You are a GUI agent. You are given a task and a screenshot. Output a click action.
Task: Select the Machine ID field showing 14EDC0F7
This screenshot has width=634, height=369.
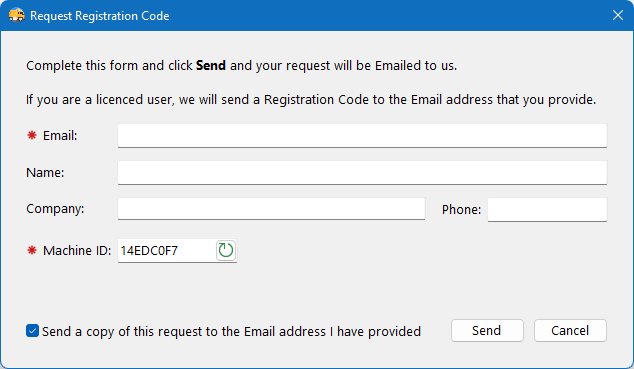[167, 251]
